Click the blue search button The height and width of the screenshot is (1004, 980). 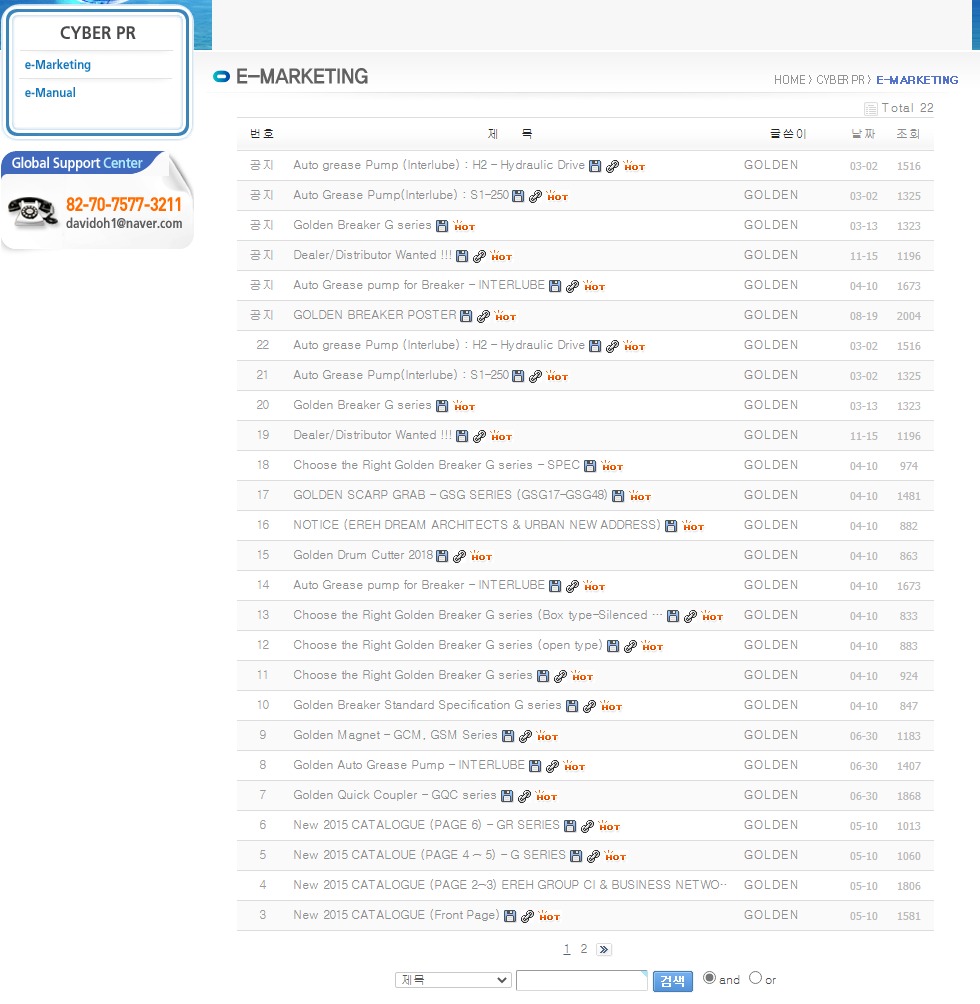point(673,981)
